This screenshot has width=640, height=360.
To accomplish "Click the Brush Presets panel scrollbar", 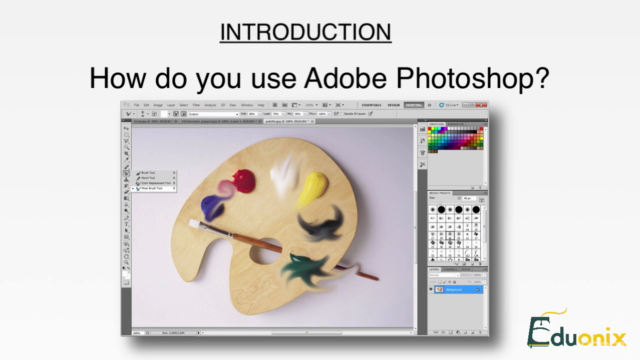I will point(485,233).
